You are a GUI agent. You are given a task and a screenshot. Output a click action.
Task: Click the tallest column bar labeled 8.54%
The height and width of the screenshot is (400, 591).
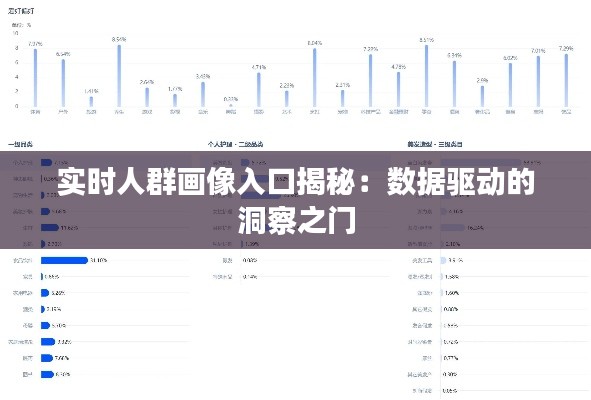click(x=119, y=76)
